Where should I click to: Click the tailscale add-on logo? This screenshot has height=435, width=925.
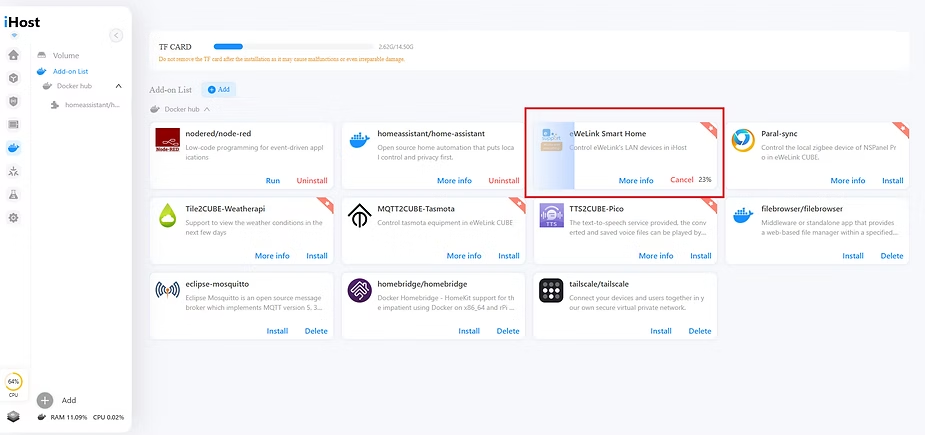(552, 291)
